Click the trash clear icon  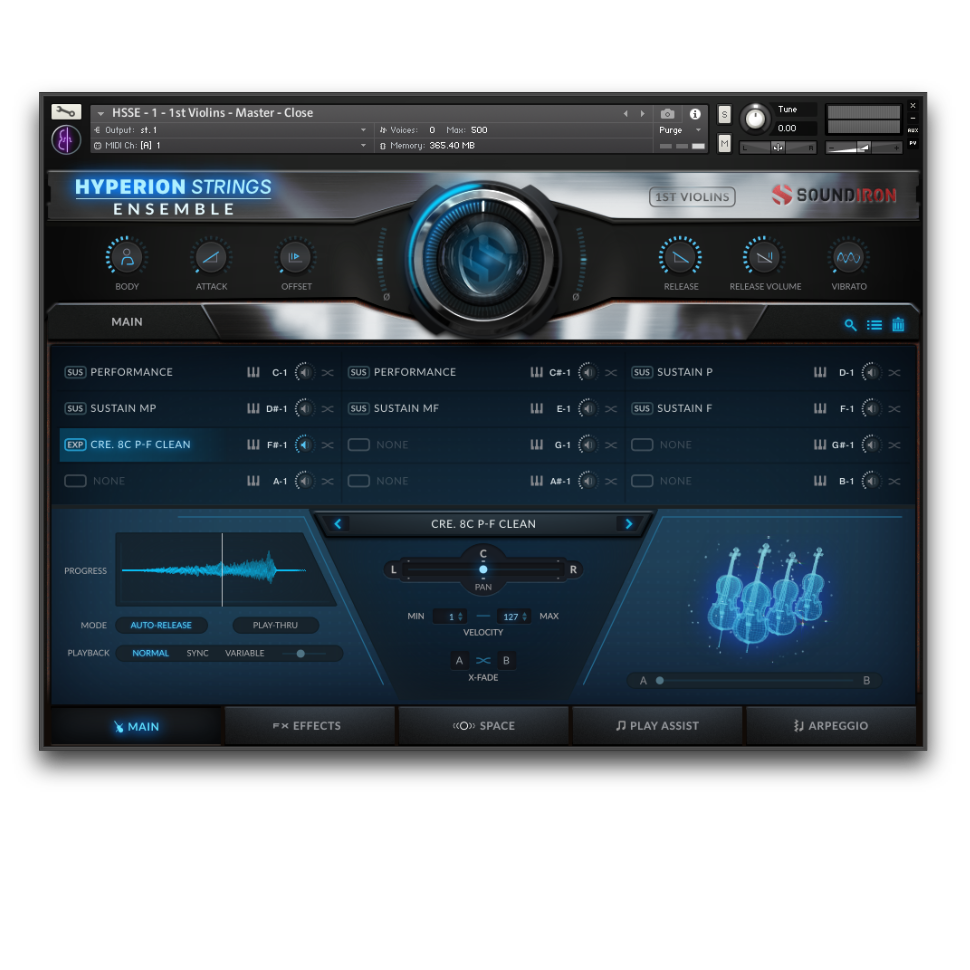[x=898, y=325]
